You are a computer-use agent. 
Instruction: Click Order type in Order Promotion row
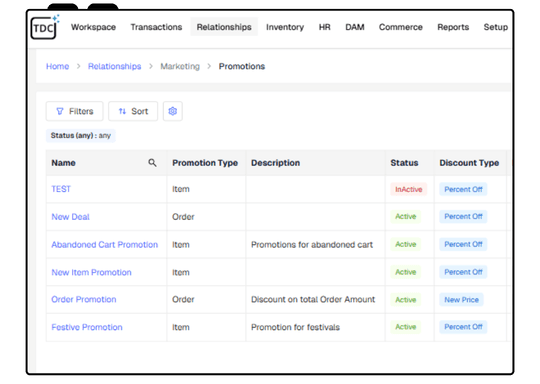pyautogui.click(x=183, y=300)
